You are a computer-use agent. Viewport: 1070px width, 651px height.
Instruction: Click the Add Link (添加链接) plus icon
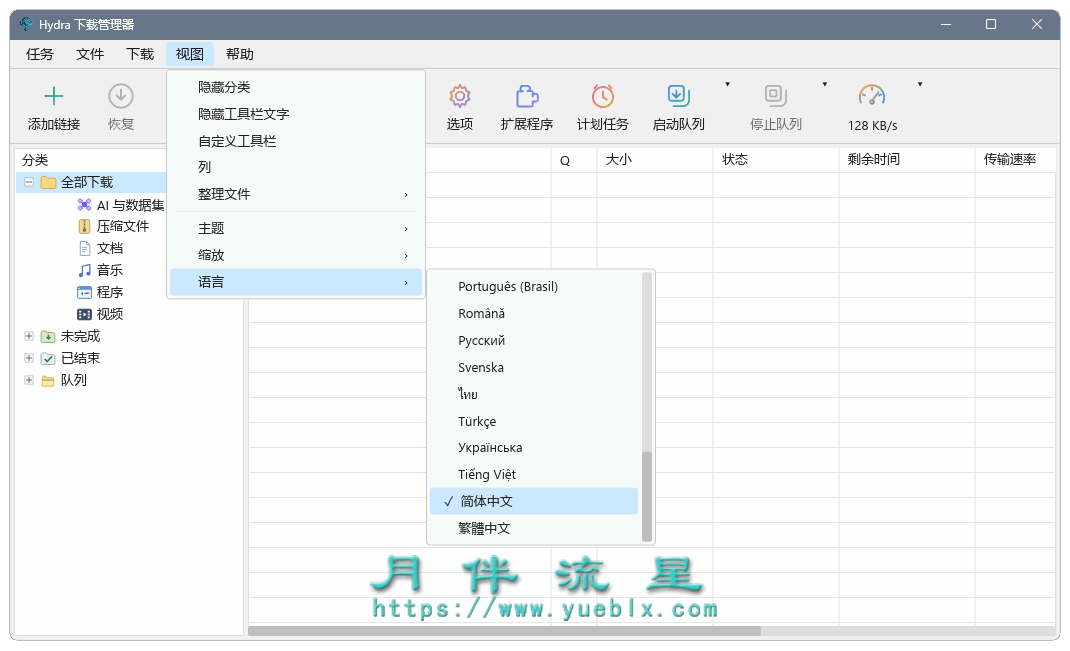tap(53, 96)
